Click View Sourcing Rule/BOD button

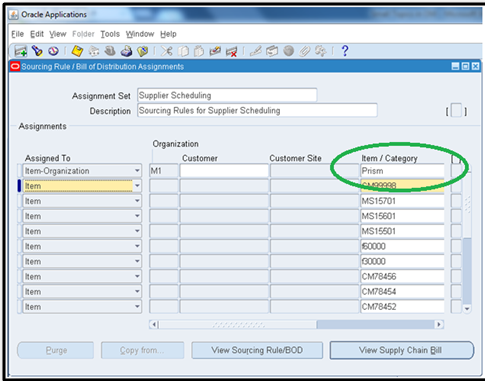[x=257, y=350]
